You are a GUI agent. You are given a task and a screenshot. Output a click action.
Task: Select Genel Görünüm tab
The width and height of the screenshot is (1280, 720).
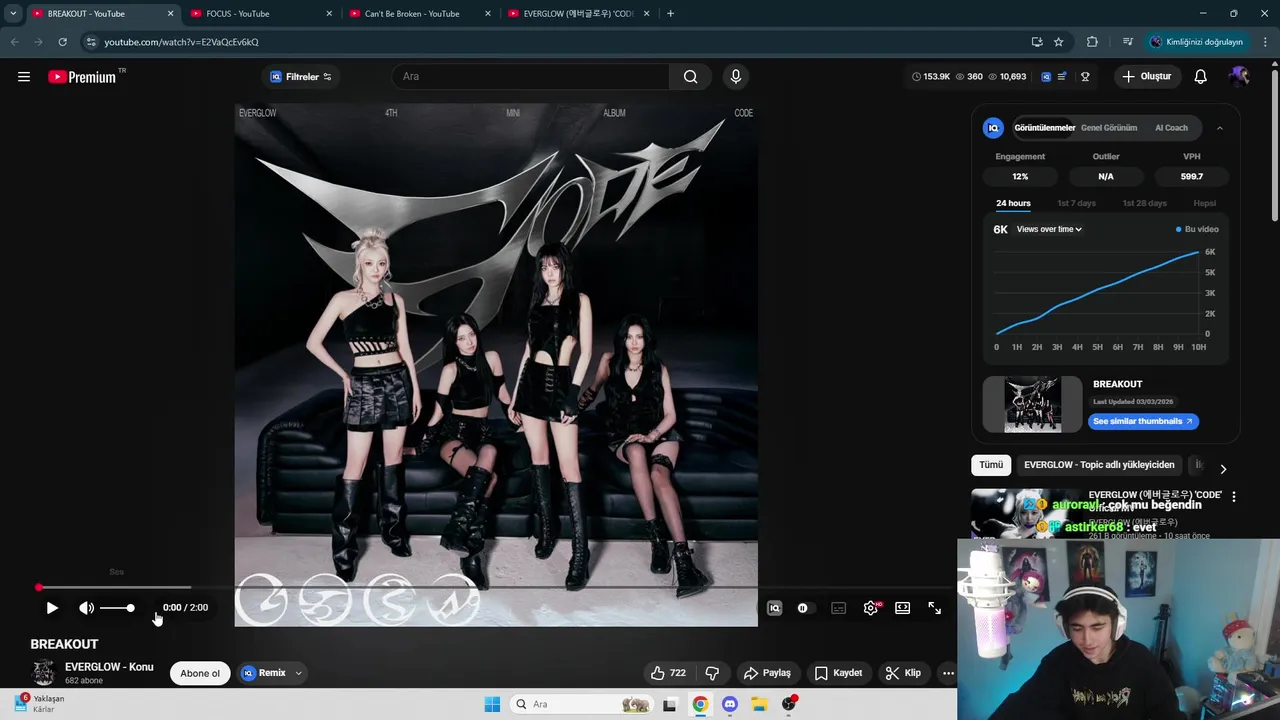[x=1109, y=128]
